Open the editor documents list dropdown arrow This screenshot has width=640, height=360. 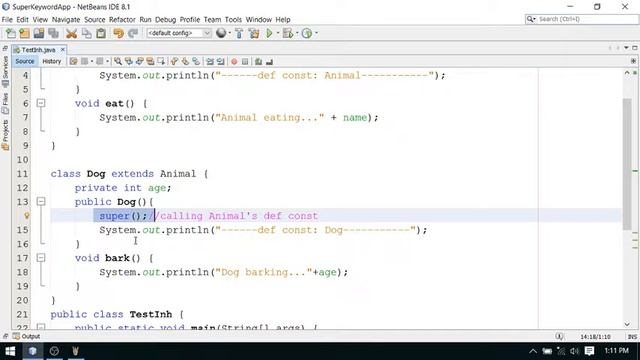click(x=627, y=48)
